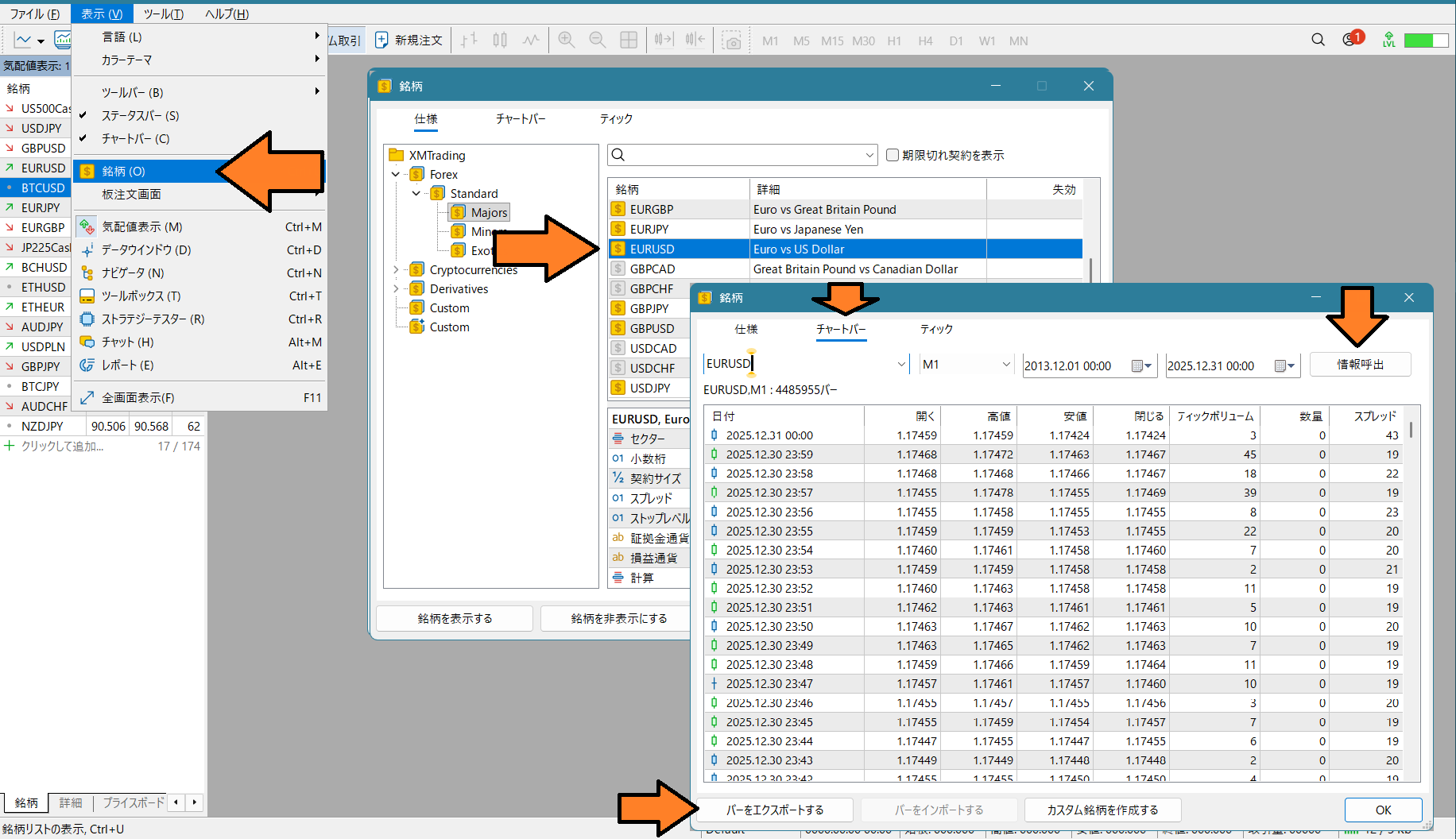This screenshot has height=839, width=1456.
Task: Select candlestick chart icon in toolbar
Action: point(500,41)
